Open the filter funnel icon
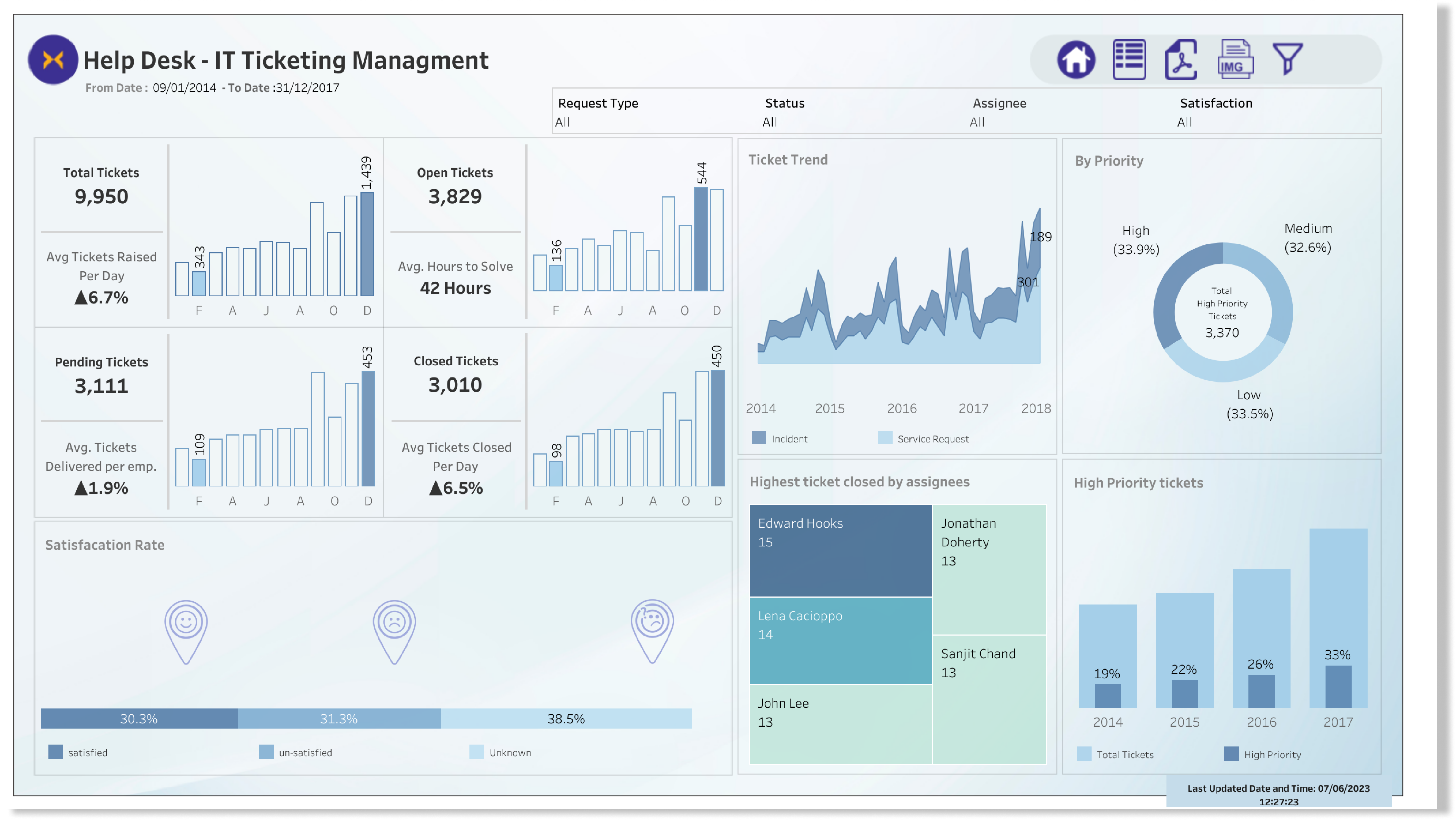1456x820 pixels. (1287, 58)
